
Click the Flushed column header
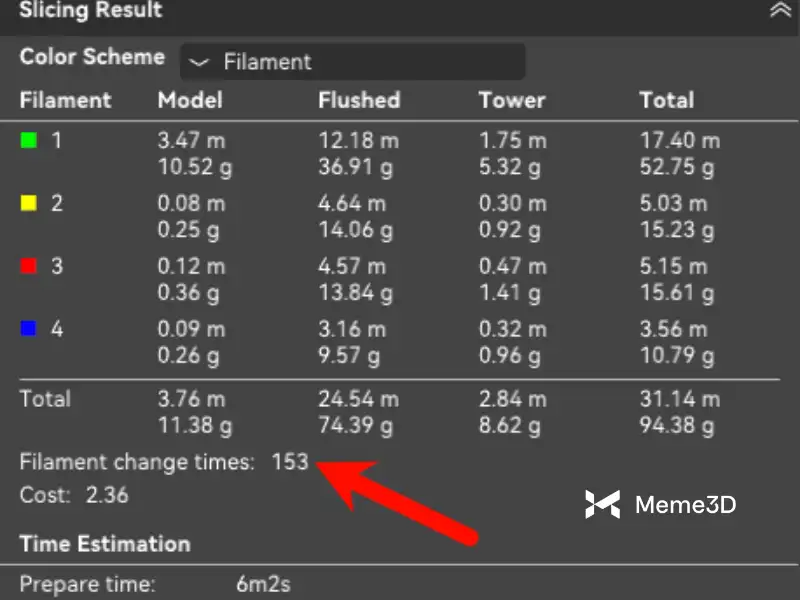[359, 100]
